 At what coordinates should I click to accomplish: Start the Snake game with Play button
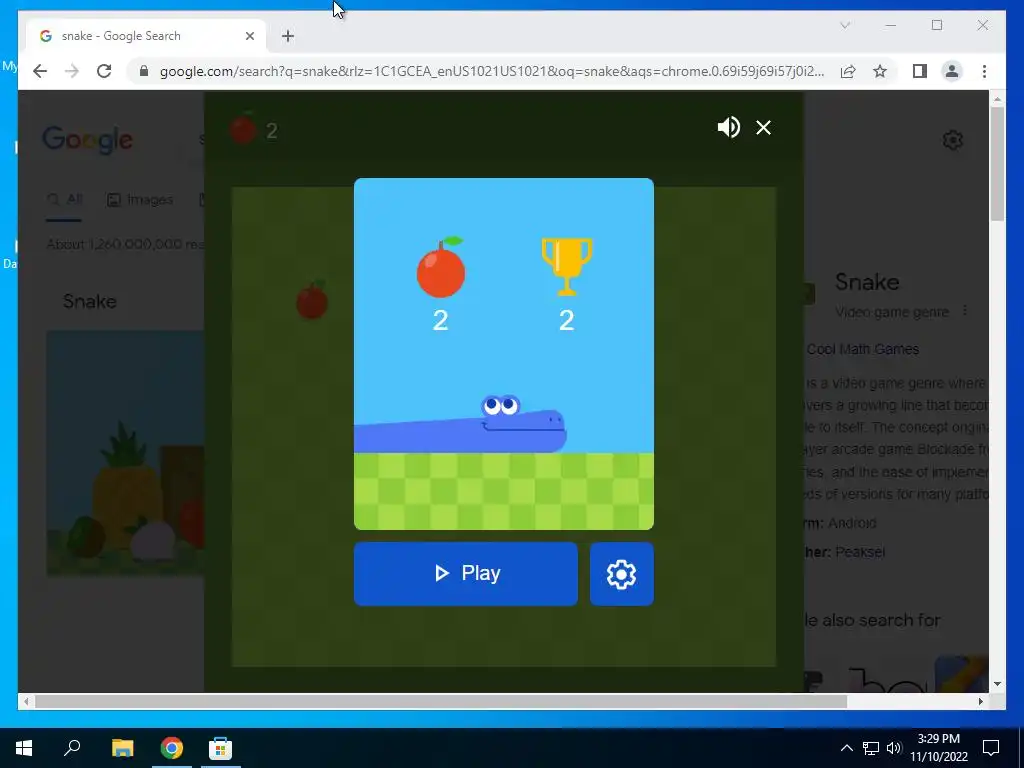pos(466,573)
